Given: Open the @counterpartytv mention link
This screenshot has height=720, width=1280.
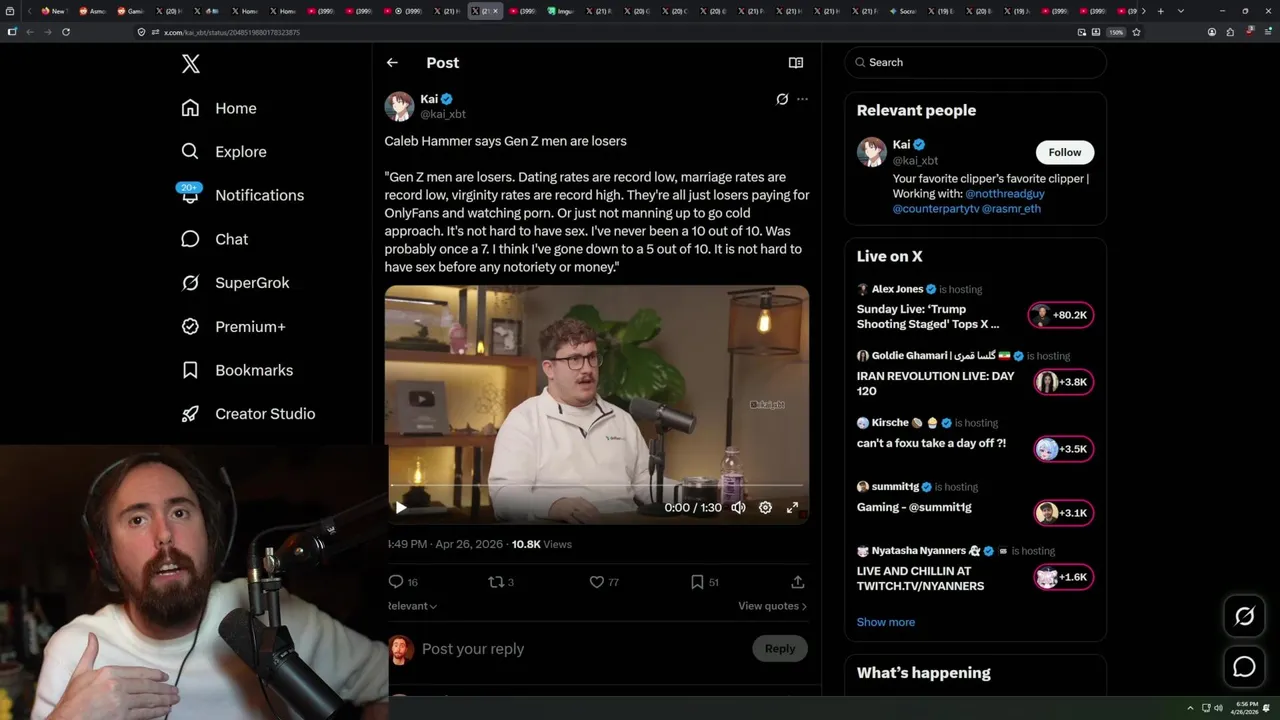Looking at the screenshot, I should pos(936,209).
